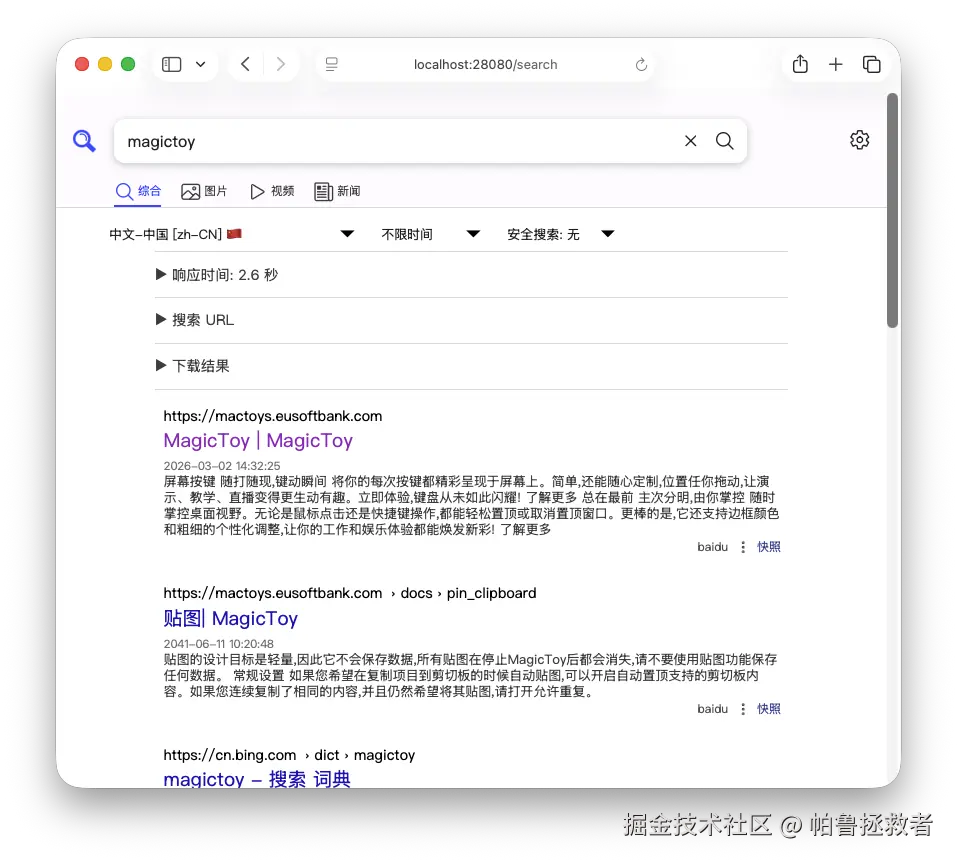
Task: Show tab overview icon
Action: [x=872, y=64]
